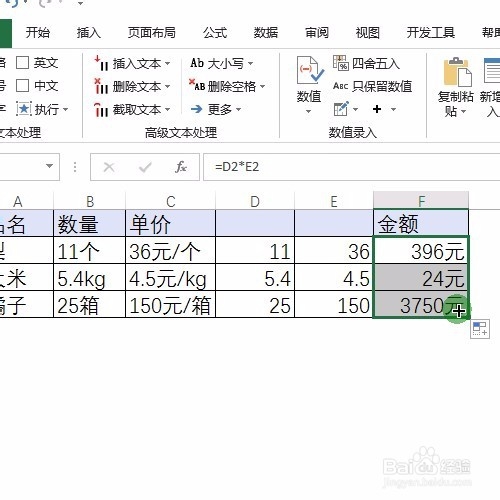Click the formula bar cancel X icon
500x500 pixels.
point(109,167)
